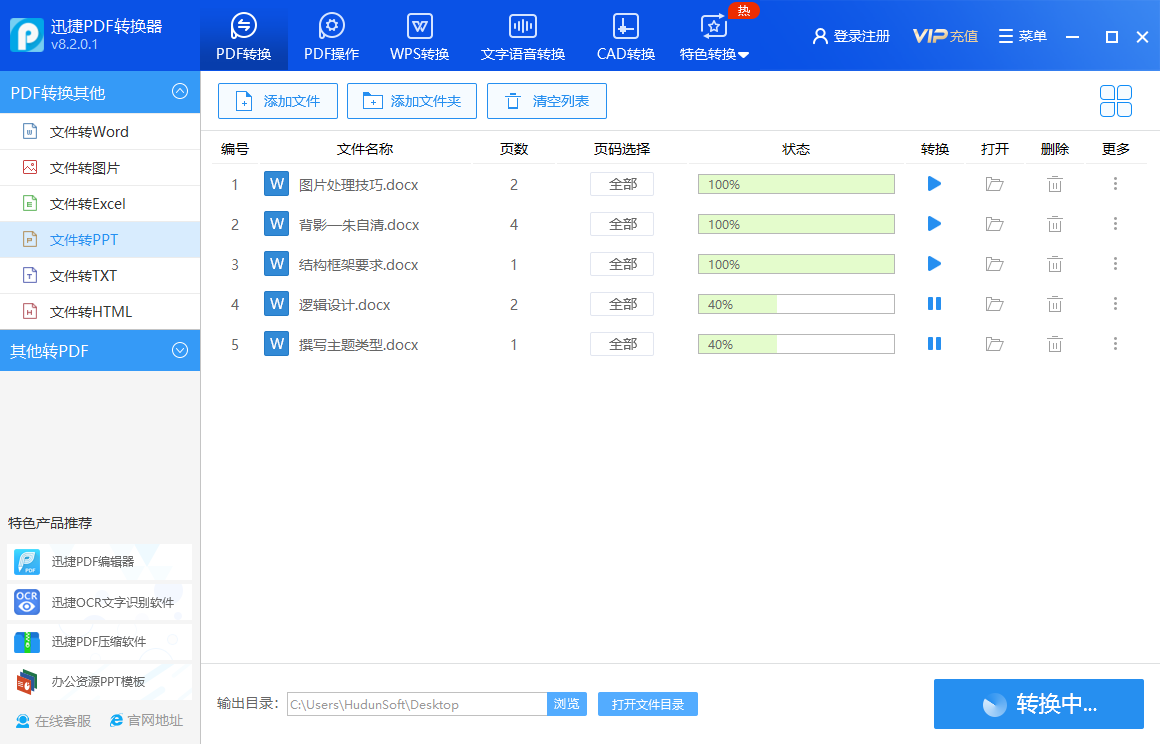Switch to the PDF转换 tab
The height and width of the screenshot is (744, 1160).
[x=243, y=36]
